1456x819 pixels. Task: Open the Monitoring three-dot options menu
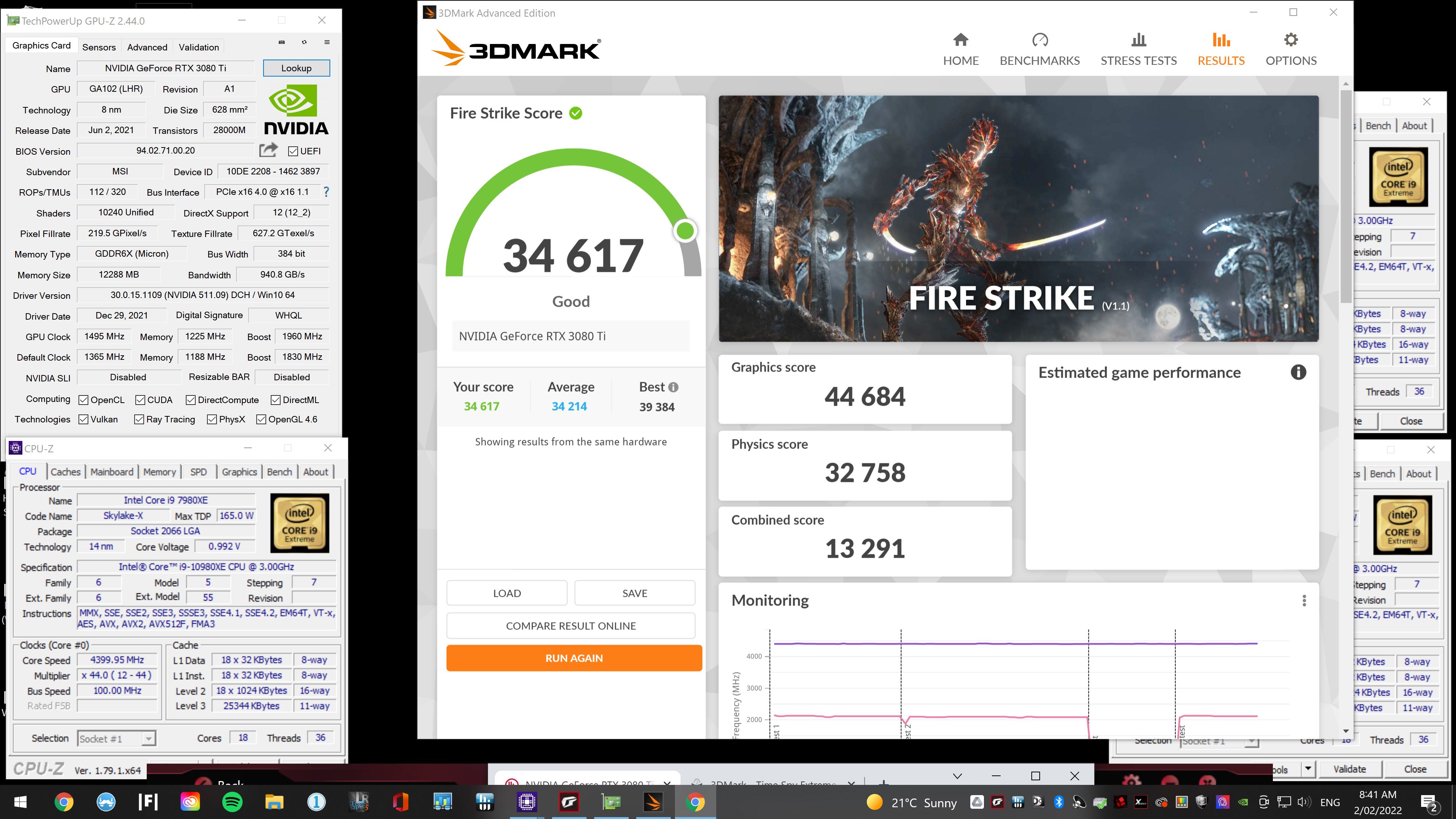(1304, 600)
